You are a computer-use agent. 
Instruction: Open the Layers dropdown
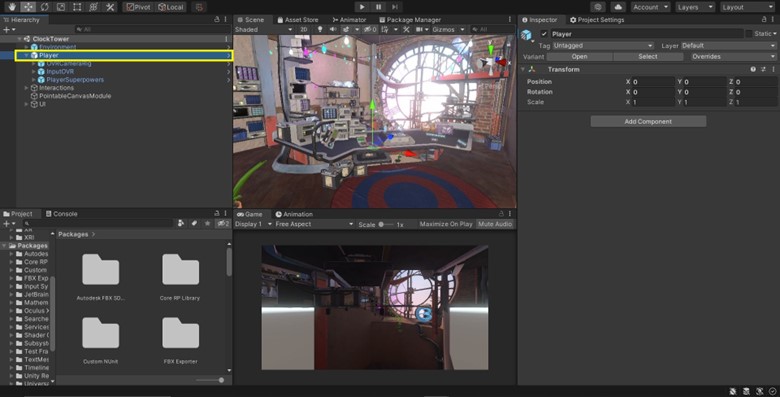[x=695, y=7]
